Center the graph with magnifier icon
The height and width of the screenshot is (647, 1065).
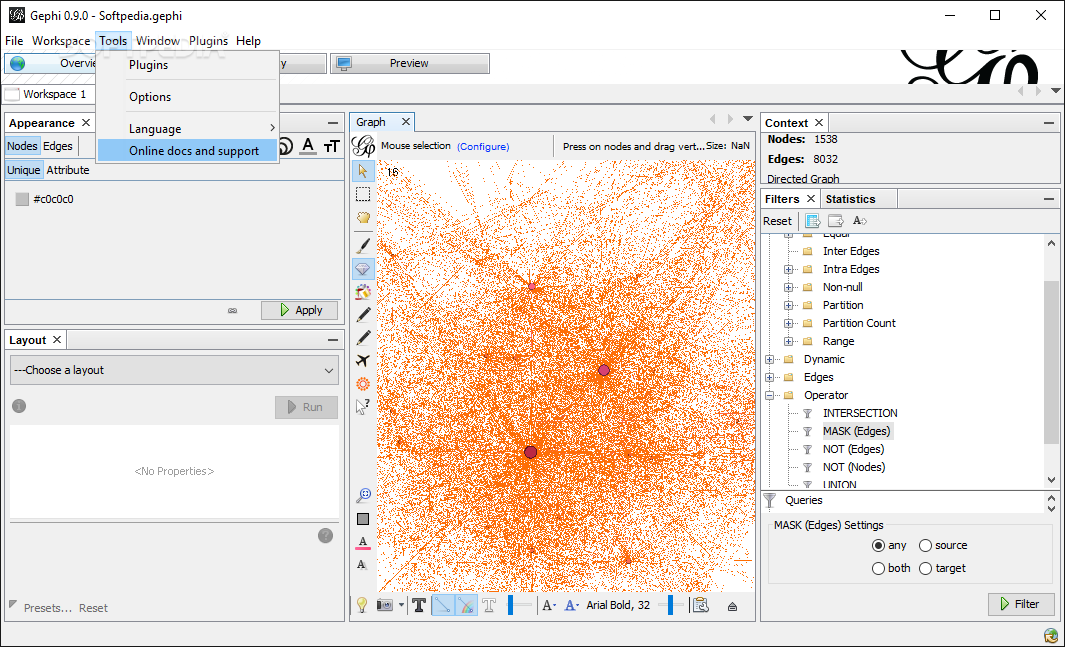point(363,496)
